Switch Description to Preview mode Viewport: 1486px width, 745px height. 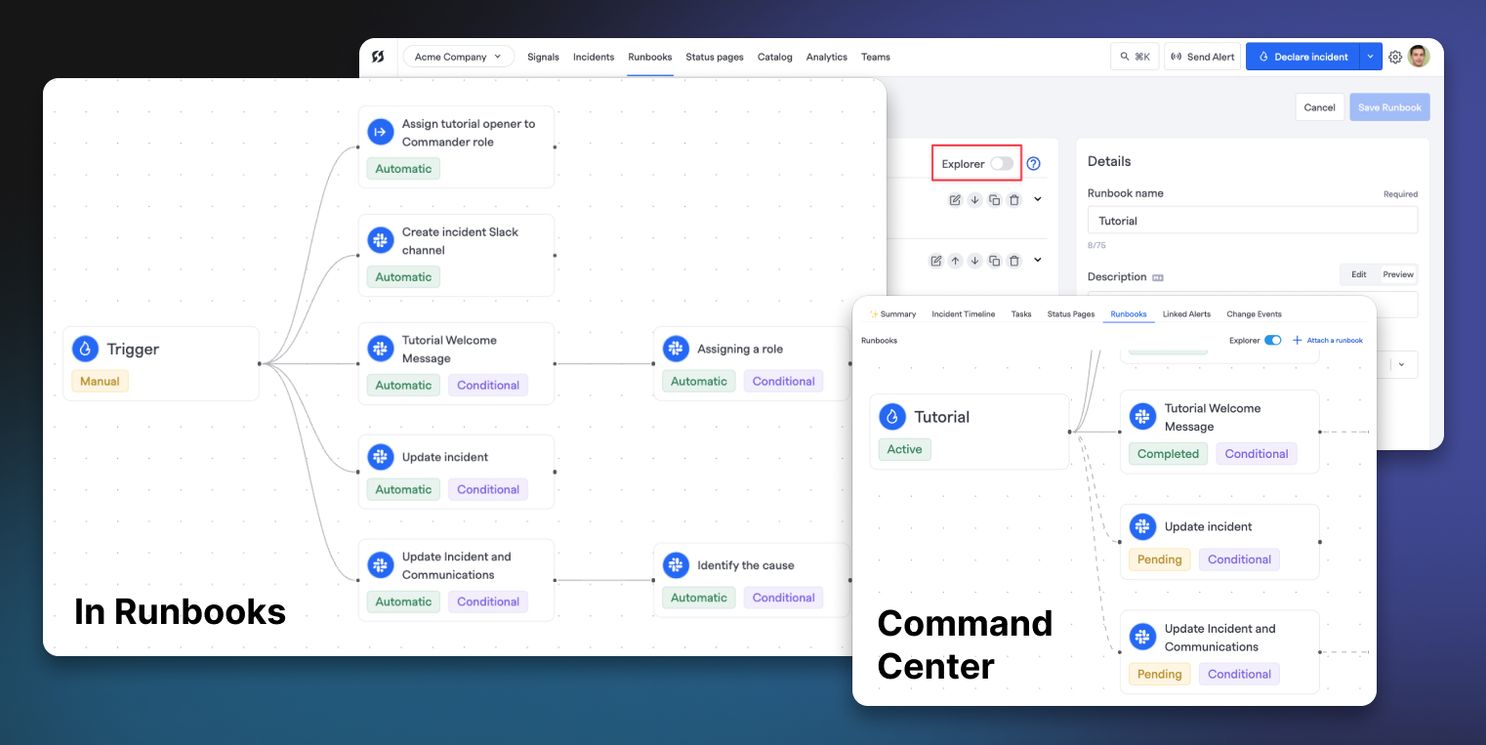click(x=1398, y=274)
